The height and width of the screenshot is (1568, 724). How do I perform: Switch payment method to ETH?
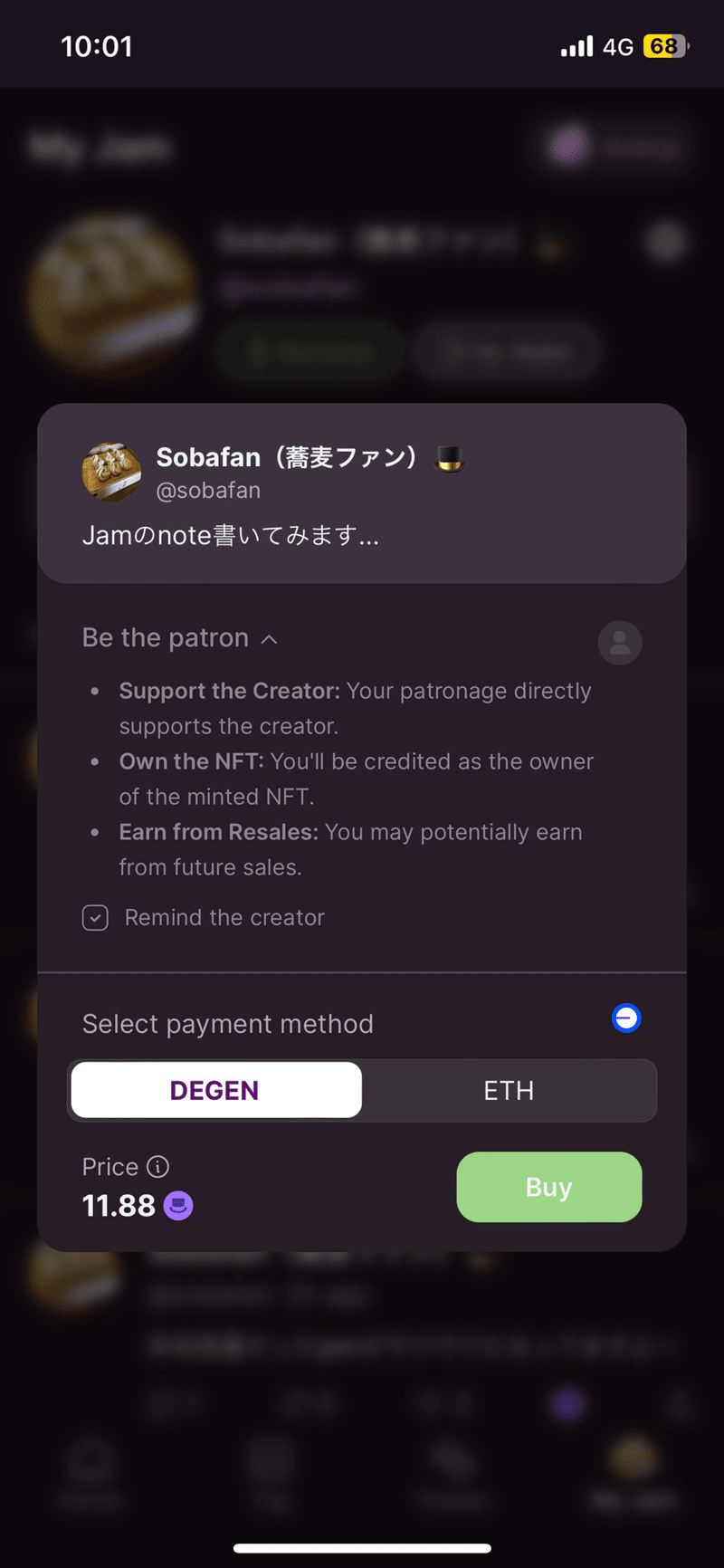pyautogui.click(x=510, y=1090)
